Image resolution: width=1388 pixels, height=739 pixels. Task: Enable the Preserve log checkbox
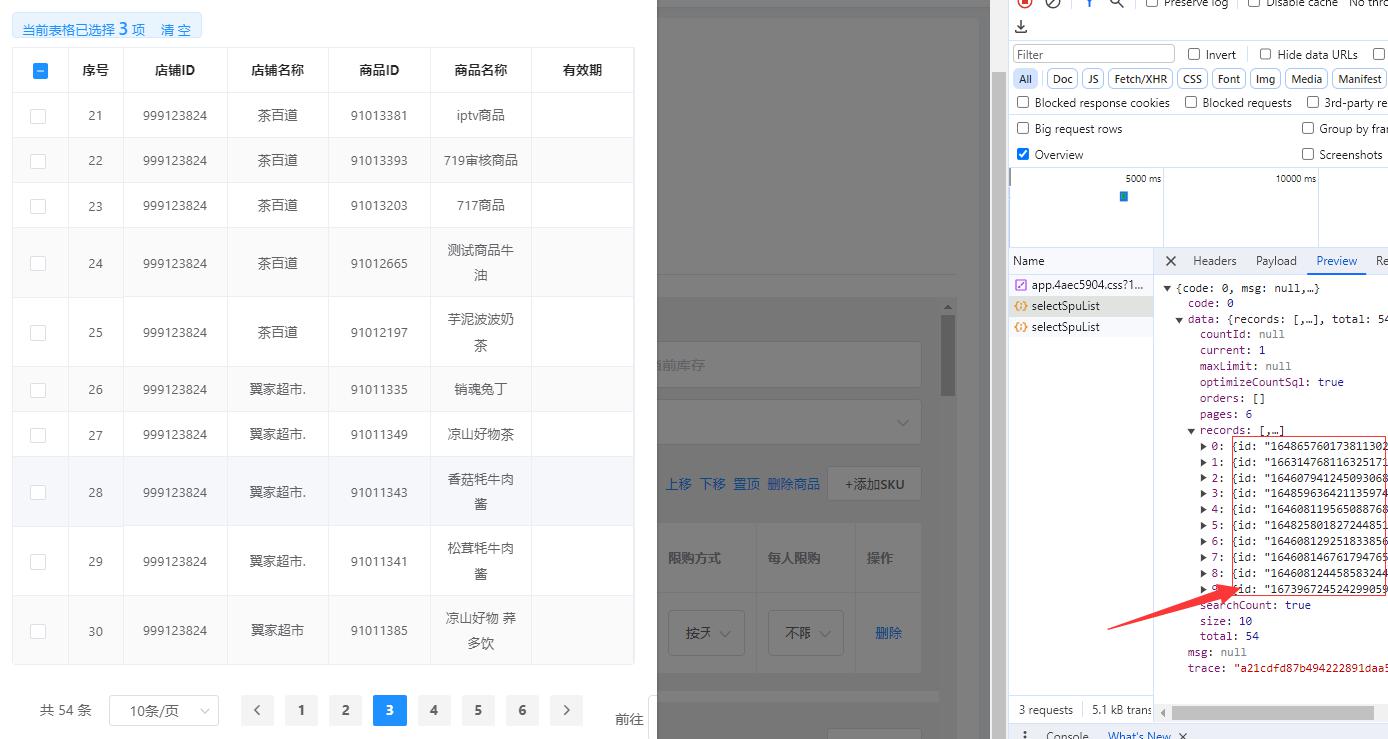[x=1152, y=3]
